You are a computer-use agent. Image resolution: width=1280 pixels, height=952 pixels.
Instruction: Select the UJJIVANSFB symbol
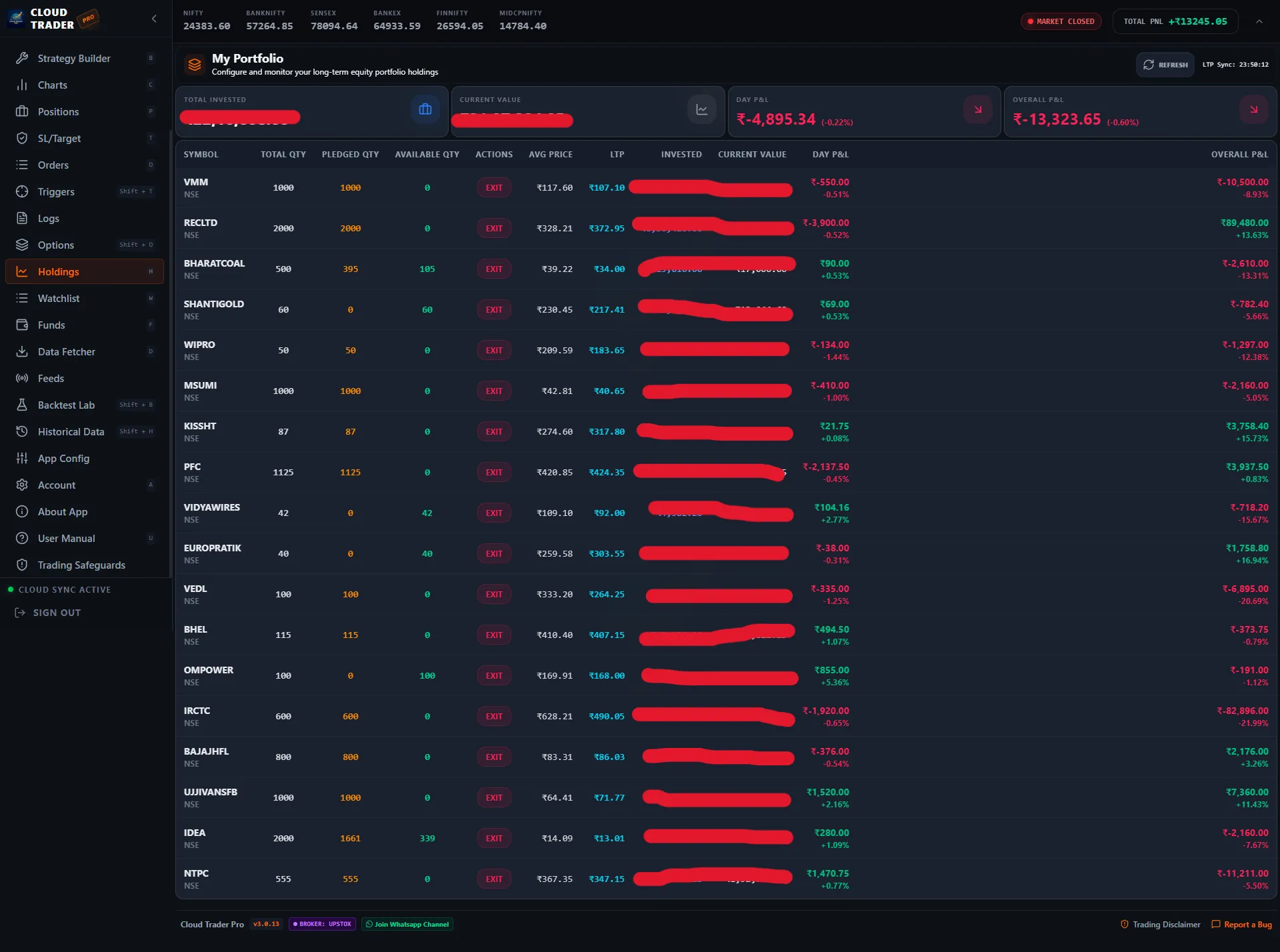click(x=210, y=792)
